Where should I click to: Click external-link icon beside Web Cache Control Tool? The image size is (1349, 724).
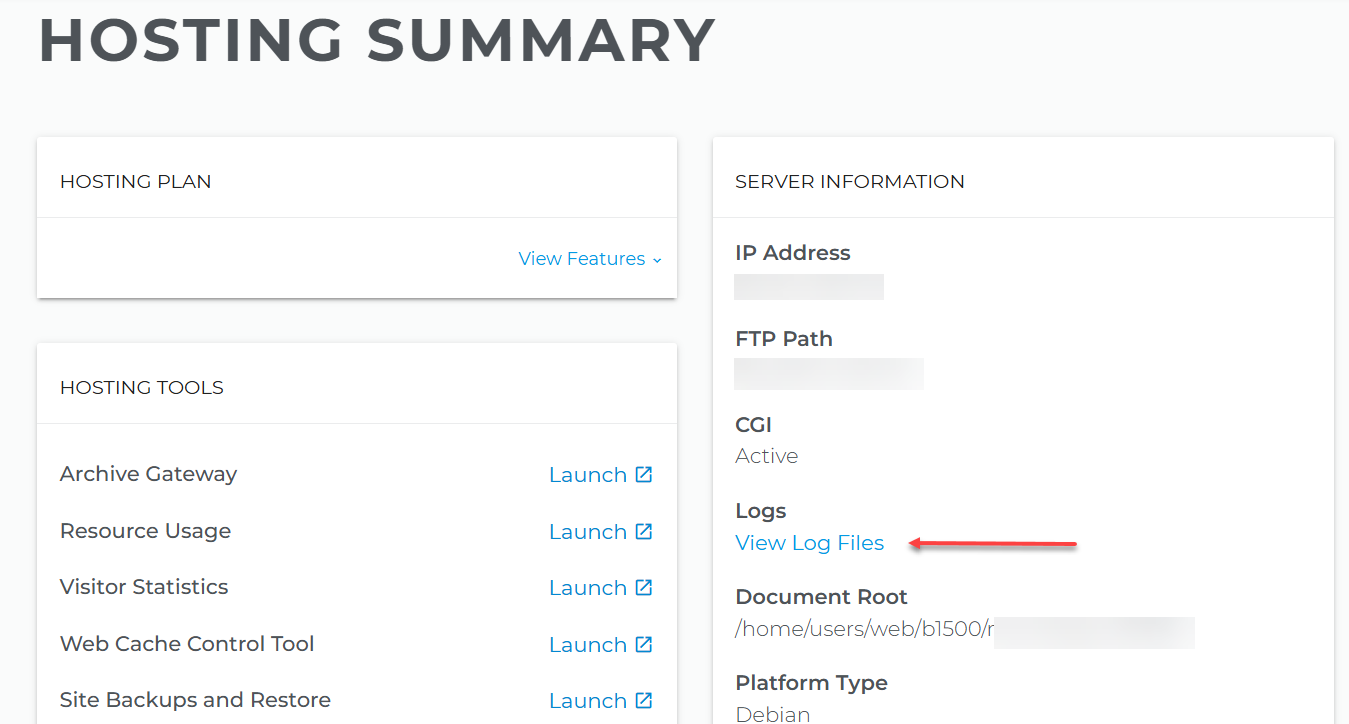[644, 644]
